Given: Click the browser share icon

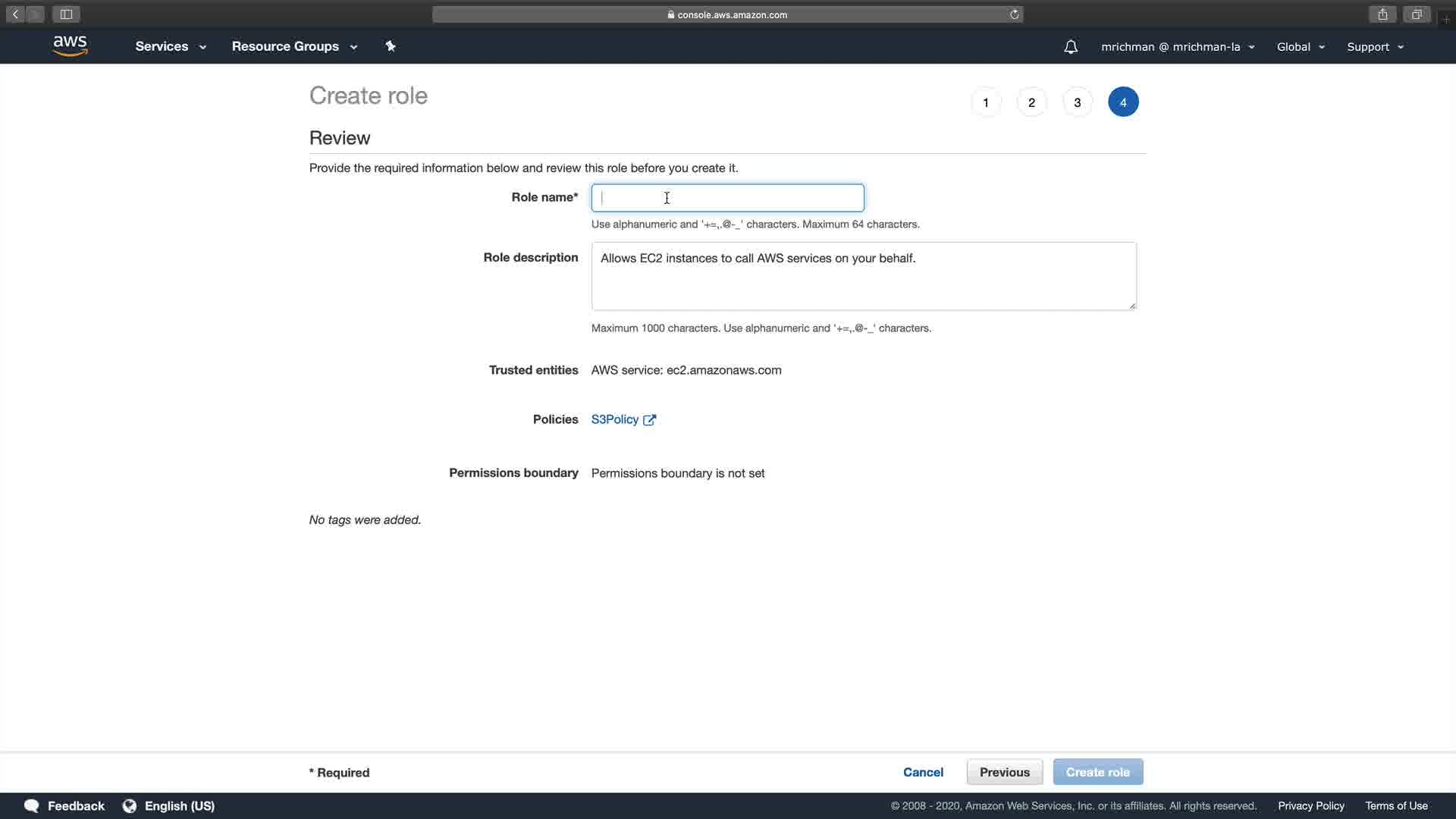Looking at the screenshot, I should pos(1382,14).
